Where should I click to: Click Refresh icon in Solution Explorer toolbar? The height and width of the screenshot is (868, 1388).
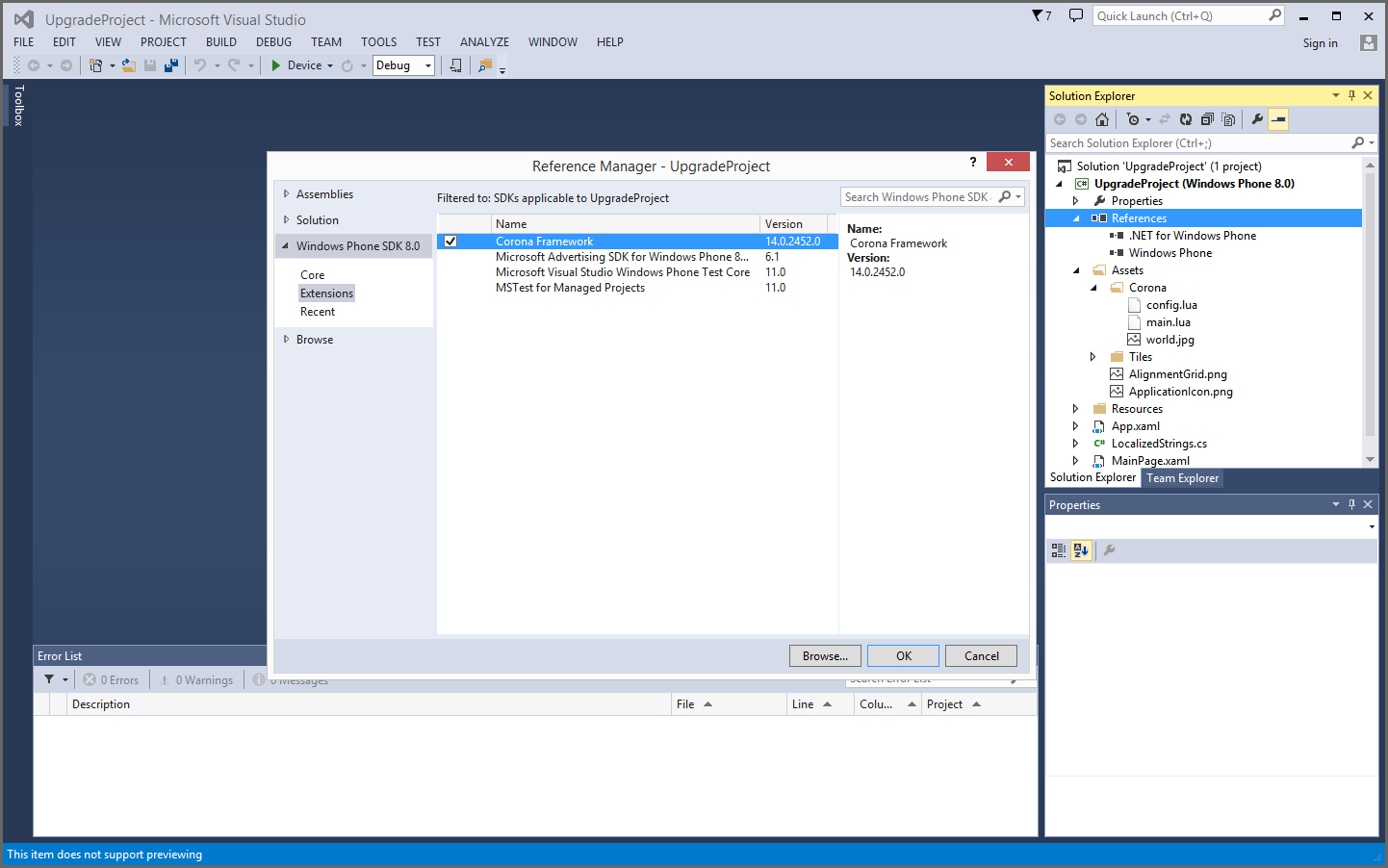[1186, 119]
